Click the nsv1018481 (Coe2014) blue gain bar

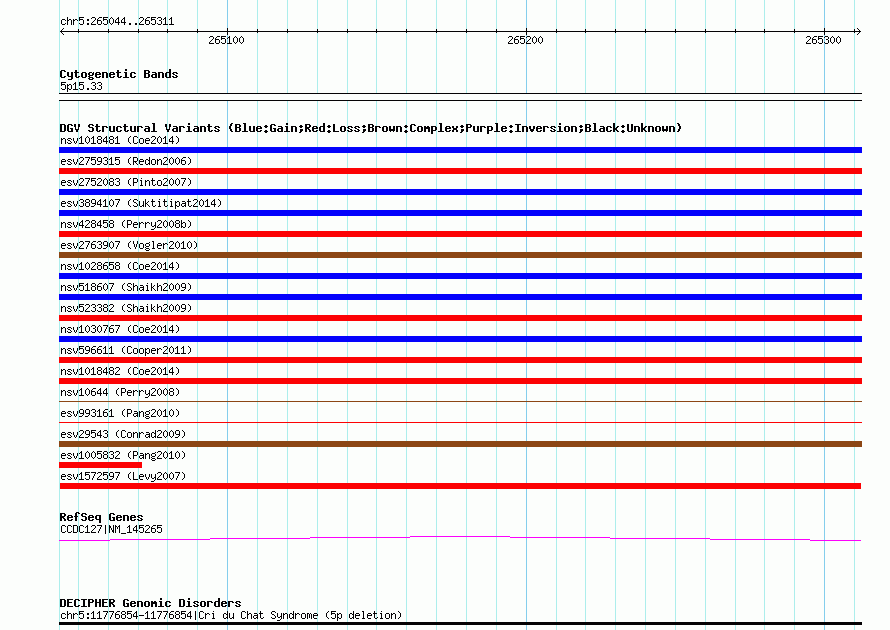pos(460,150)
